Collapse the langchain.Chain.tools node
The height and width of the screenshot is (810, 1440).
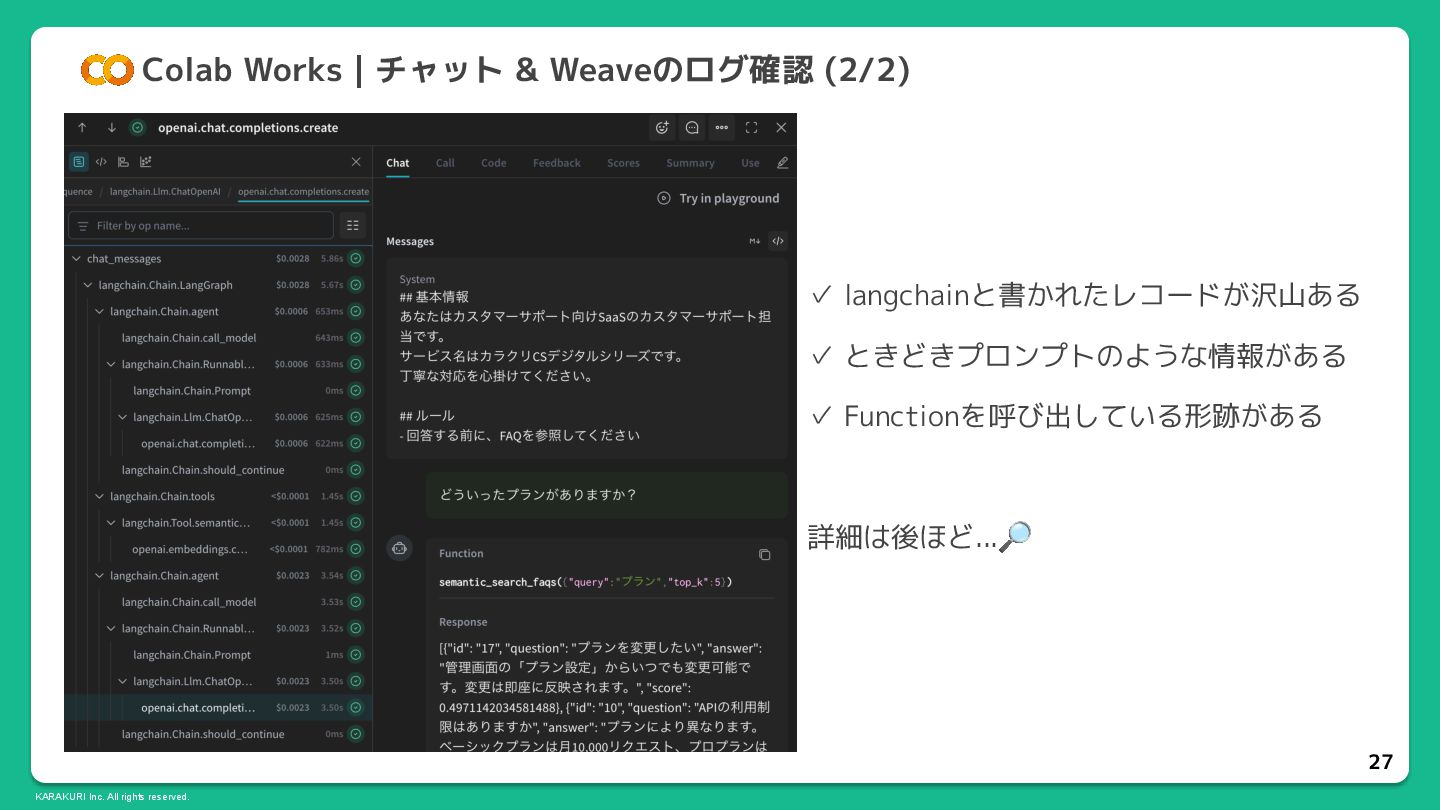point(99,497)
